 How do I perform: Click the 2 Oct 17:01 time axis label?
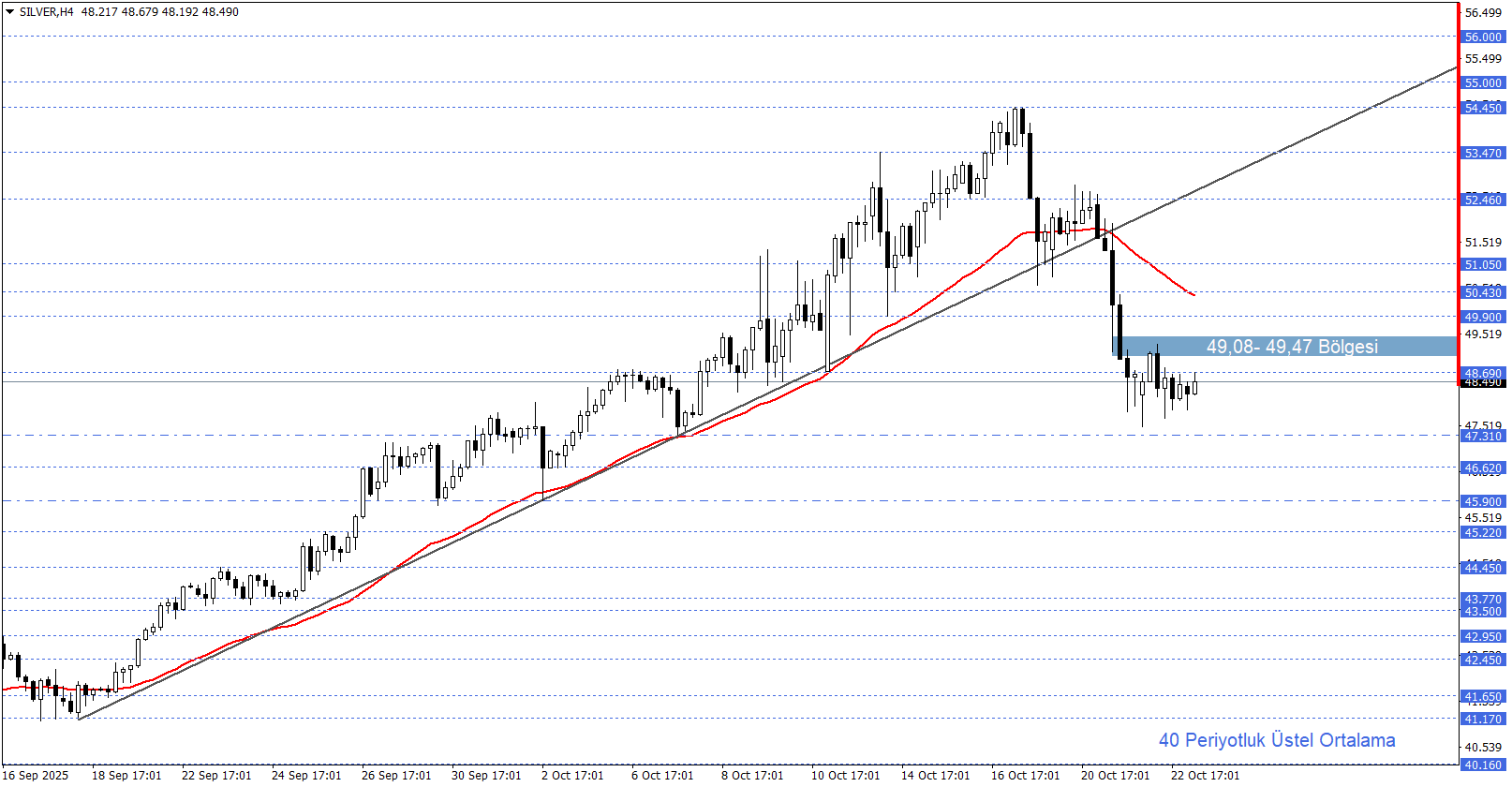572,775
